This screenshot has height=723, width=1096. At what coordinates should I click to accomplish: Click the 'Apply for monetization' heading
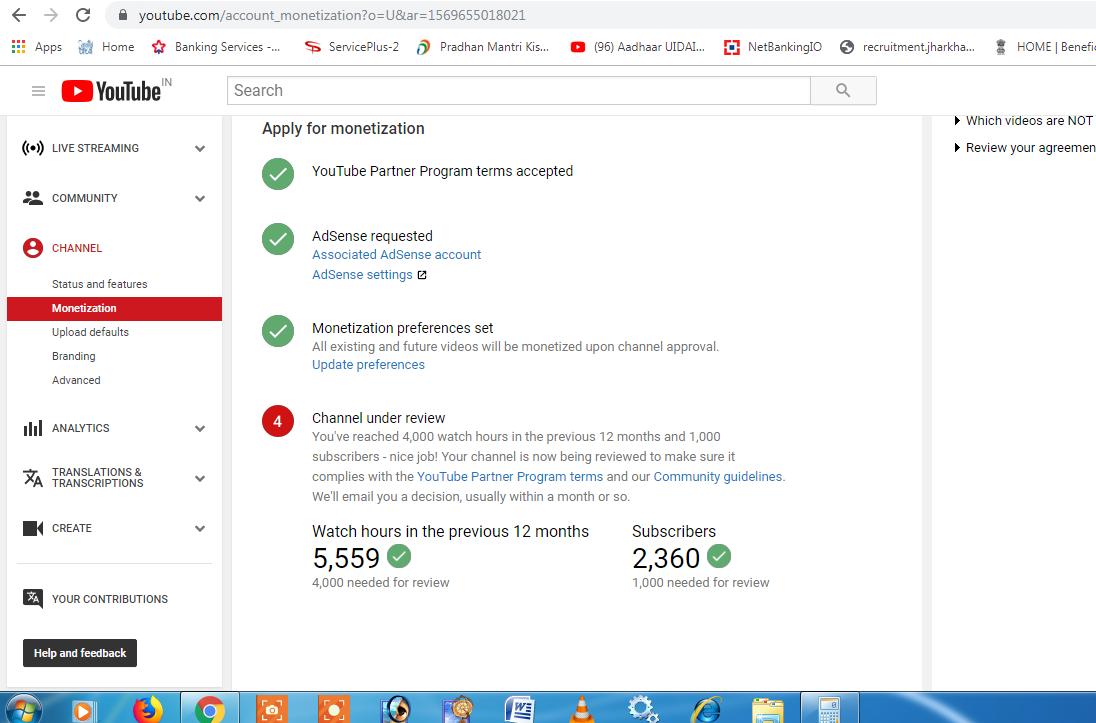tap(343, 129)
